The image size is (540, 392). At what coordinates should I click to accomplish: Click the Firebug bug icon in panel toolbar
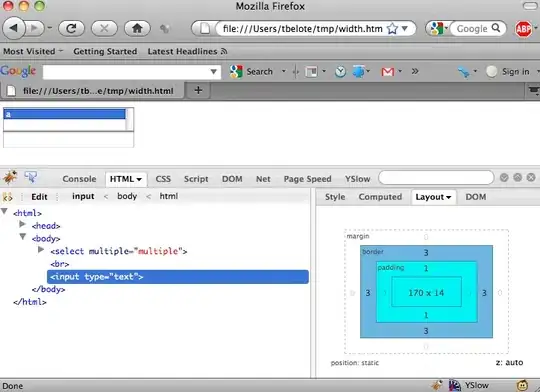pyautogui.click(x=10, y=178)
